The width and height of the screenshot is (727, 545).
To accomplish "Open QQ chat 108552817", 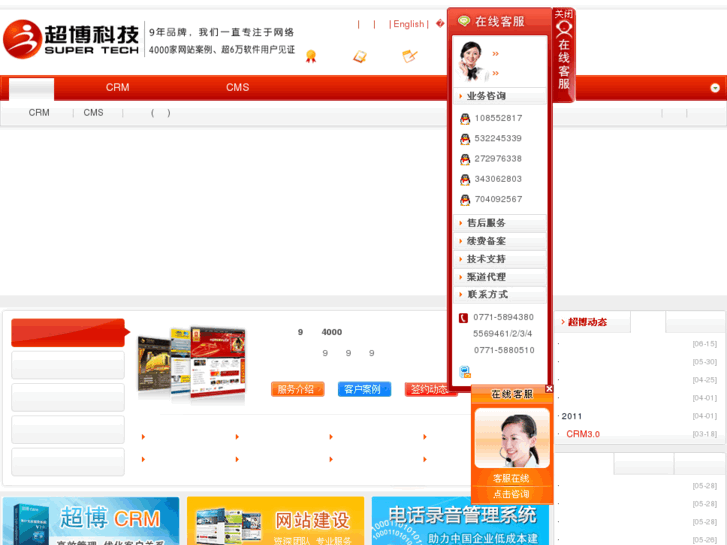I will coord(491,118).
